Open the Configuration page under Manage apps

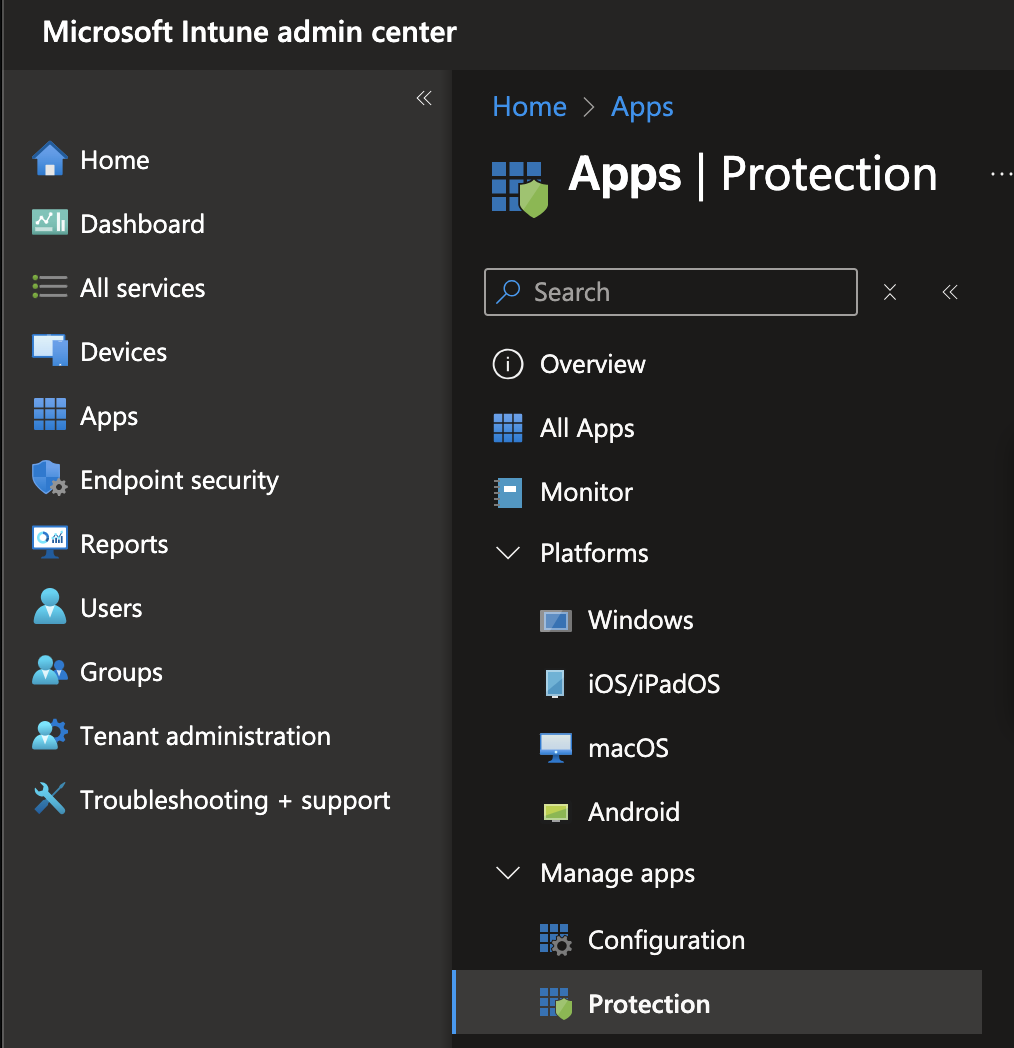(x=666, y=939)
